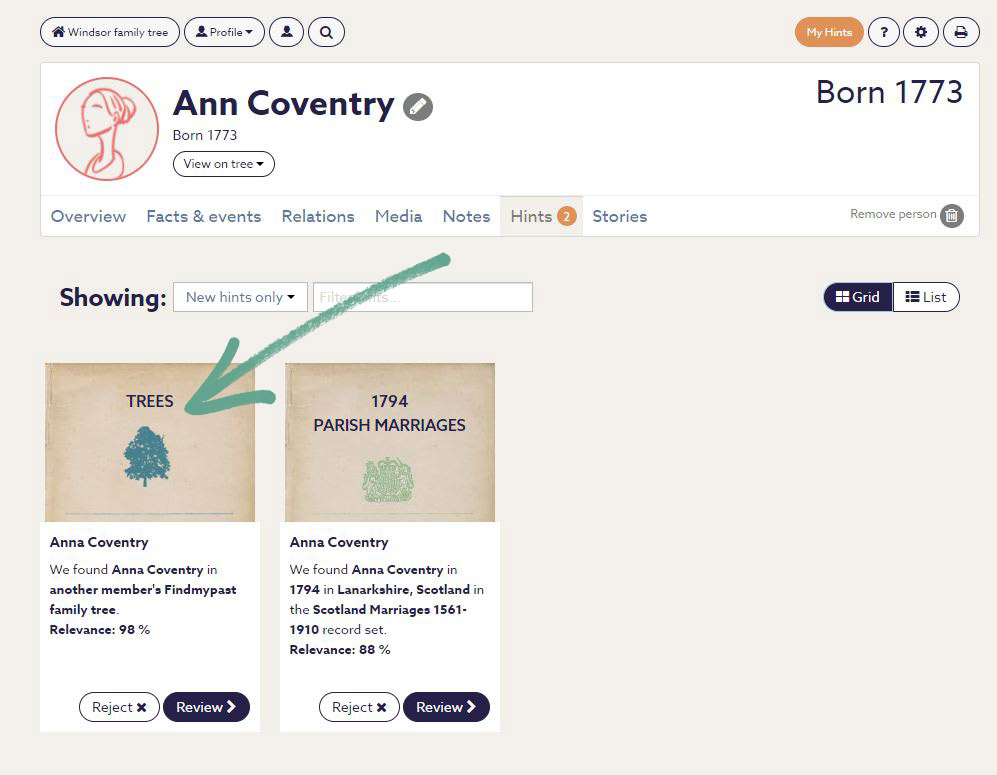Click the filter hints text field
The width and height of the screenshot is (997, 775).
coord(423,297)
